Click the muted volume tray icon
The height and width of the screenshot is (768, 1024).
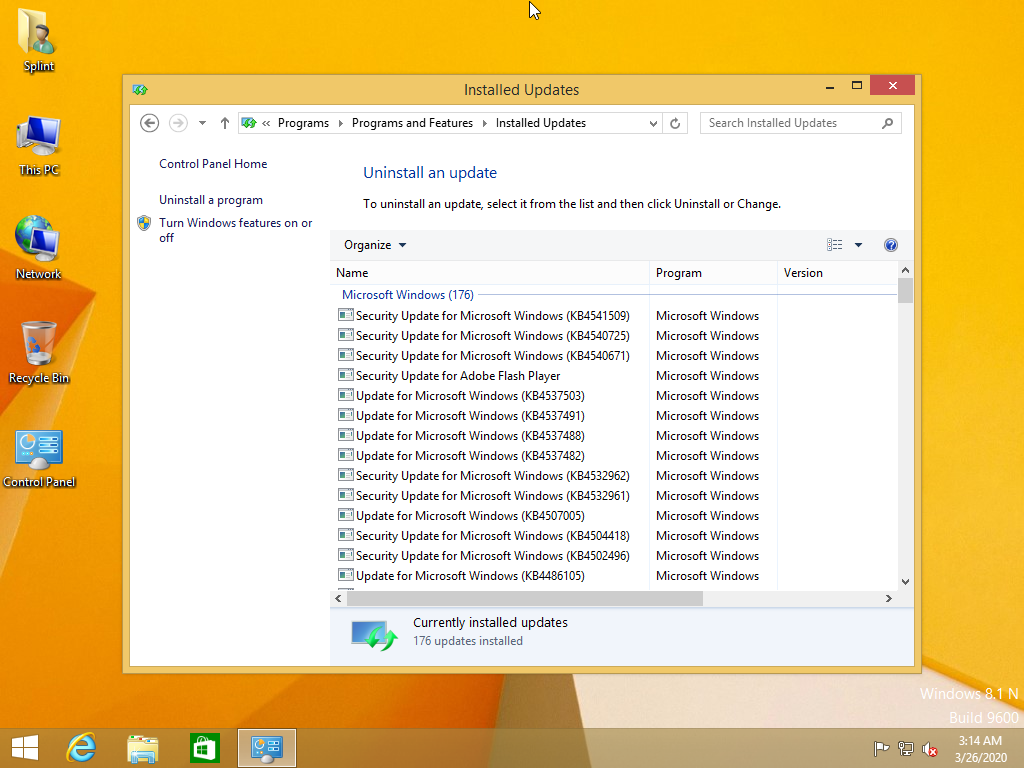pos(930,749)
